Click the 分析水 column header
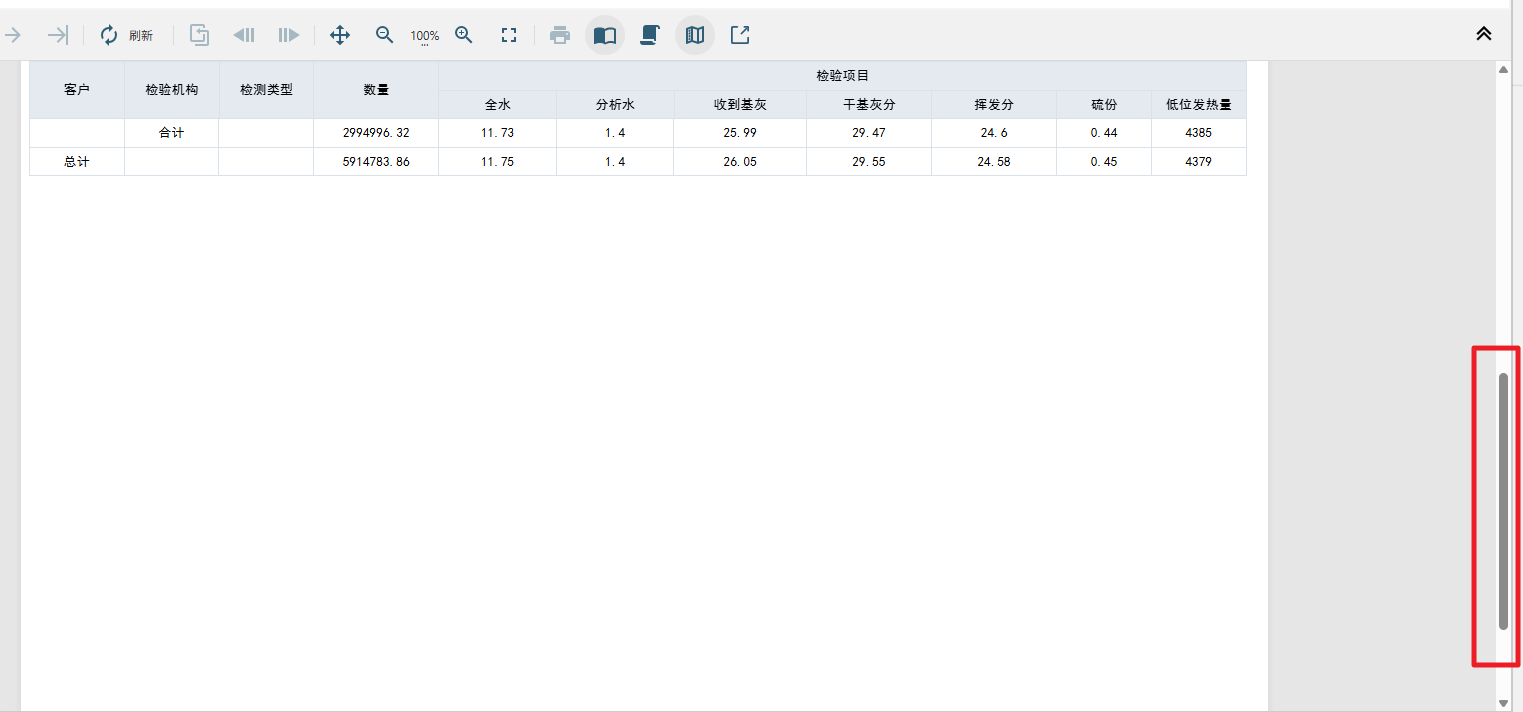1523x712 pixels. click(x=615, y=105)
